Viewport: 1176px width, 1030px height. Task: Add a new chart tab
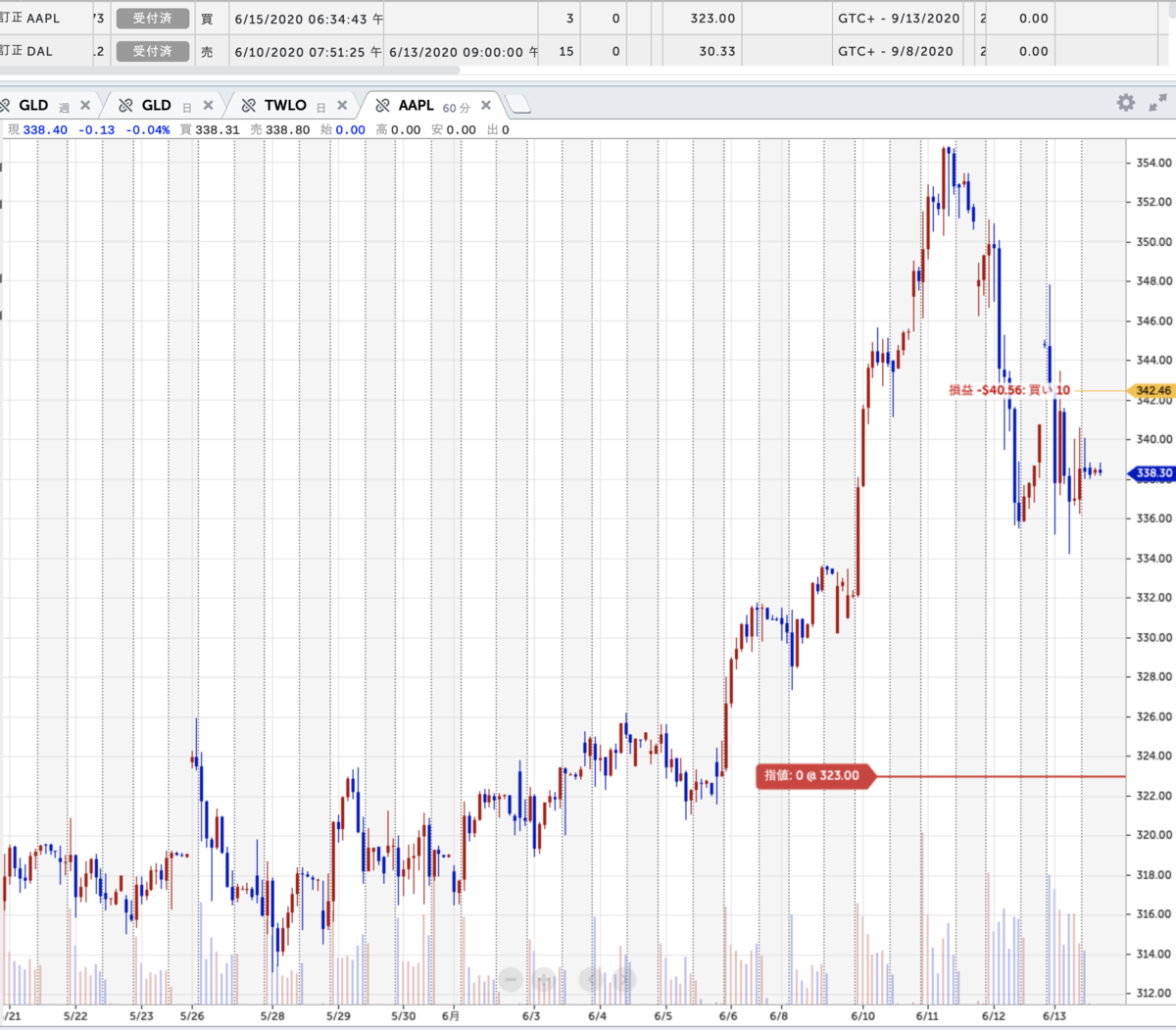[518, 105]
